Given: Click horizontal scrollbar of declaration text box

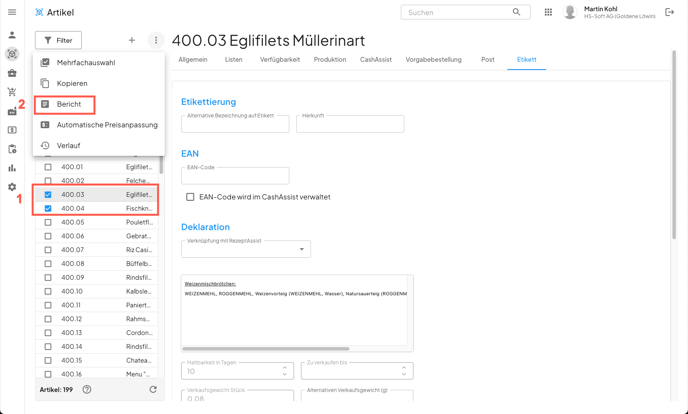Looking at the screenshot, I should [x=266, y=349].
